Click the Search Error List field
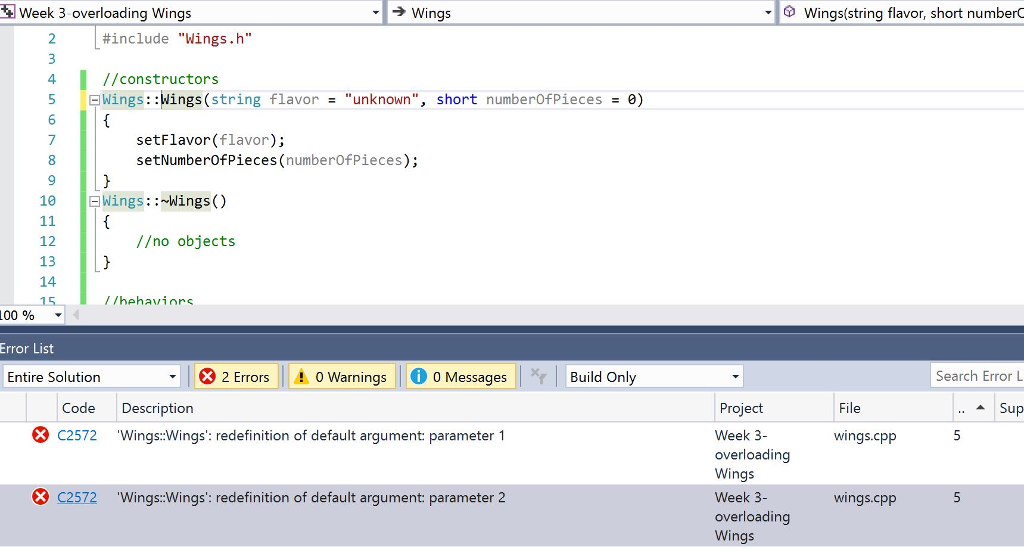1024x553 pixels. [x=978, y=376]
